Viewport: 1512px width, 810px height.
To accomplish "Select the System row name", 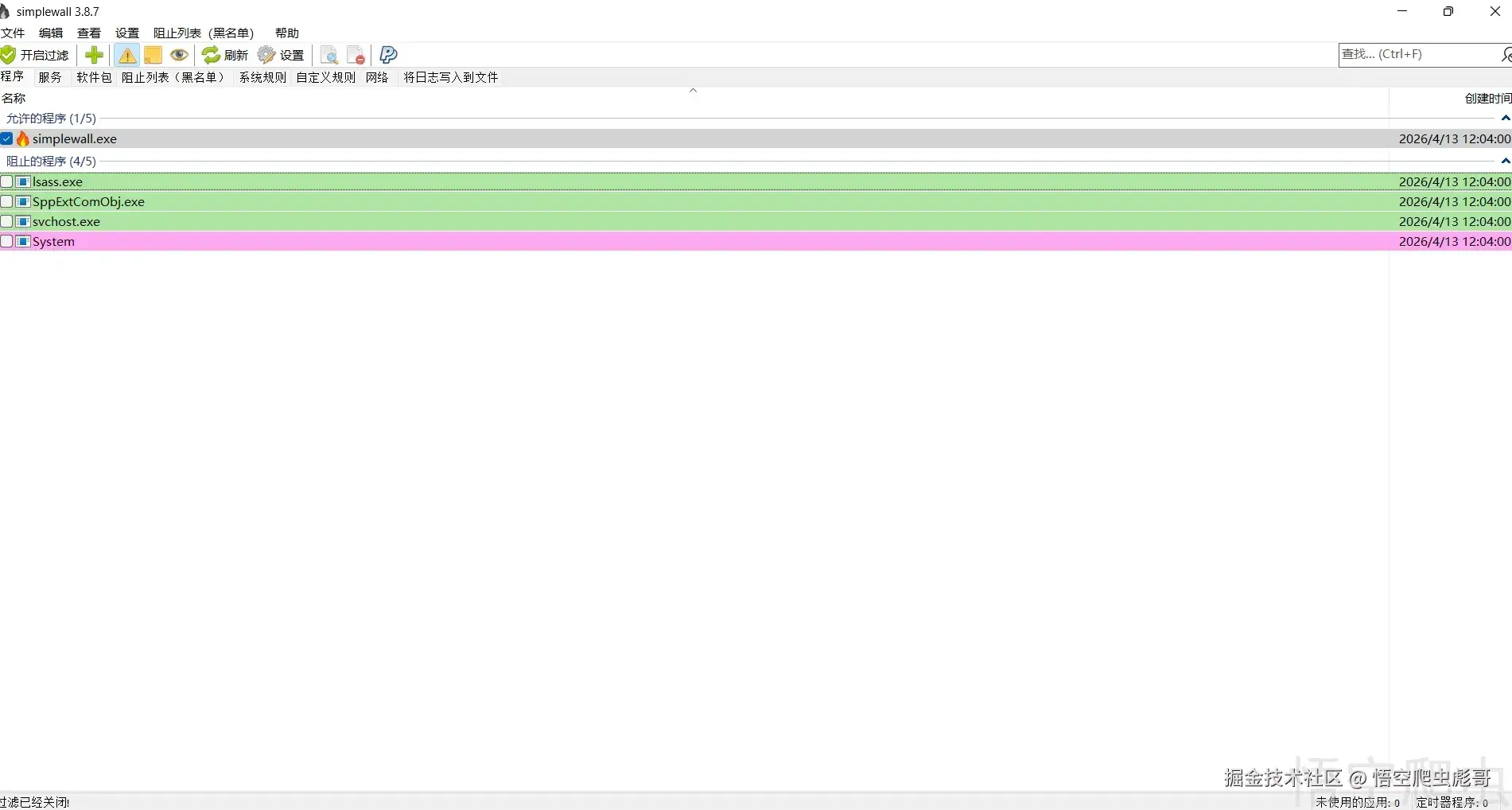I will (53, 241).
